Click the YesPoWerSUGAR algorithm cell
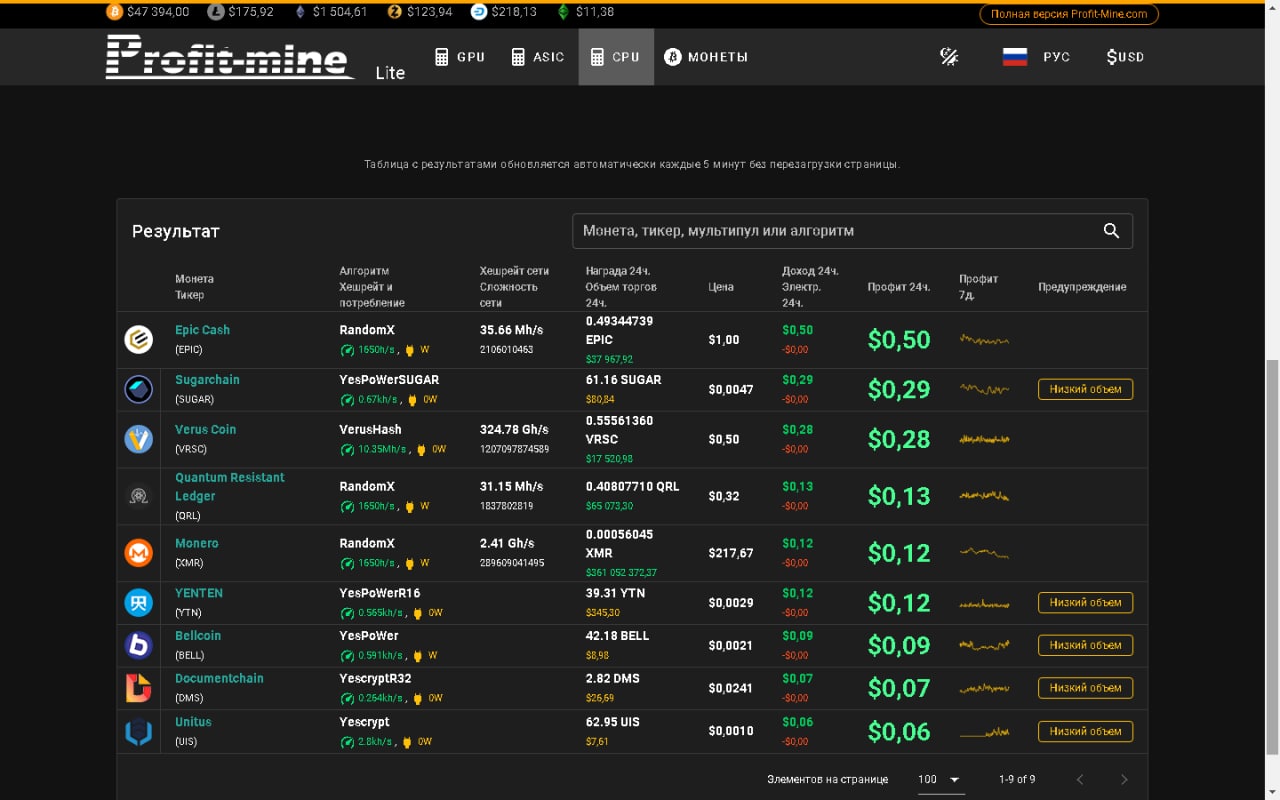The image size is (1280, 800). point(389,380)
